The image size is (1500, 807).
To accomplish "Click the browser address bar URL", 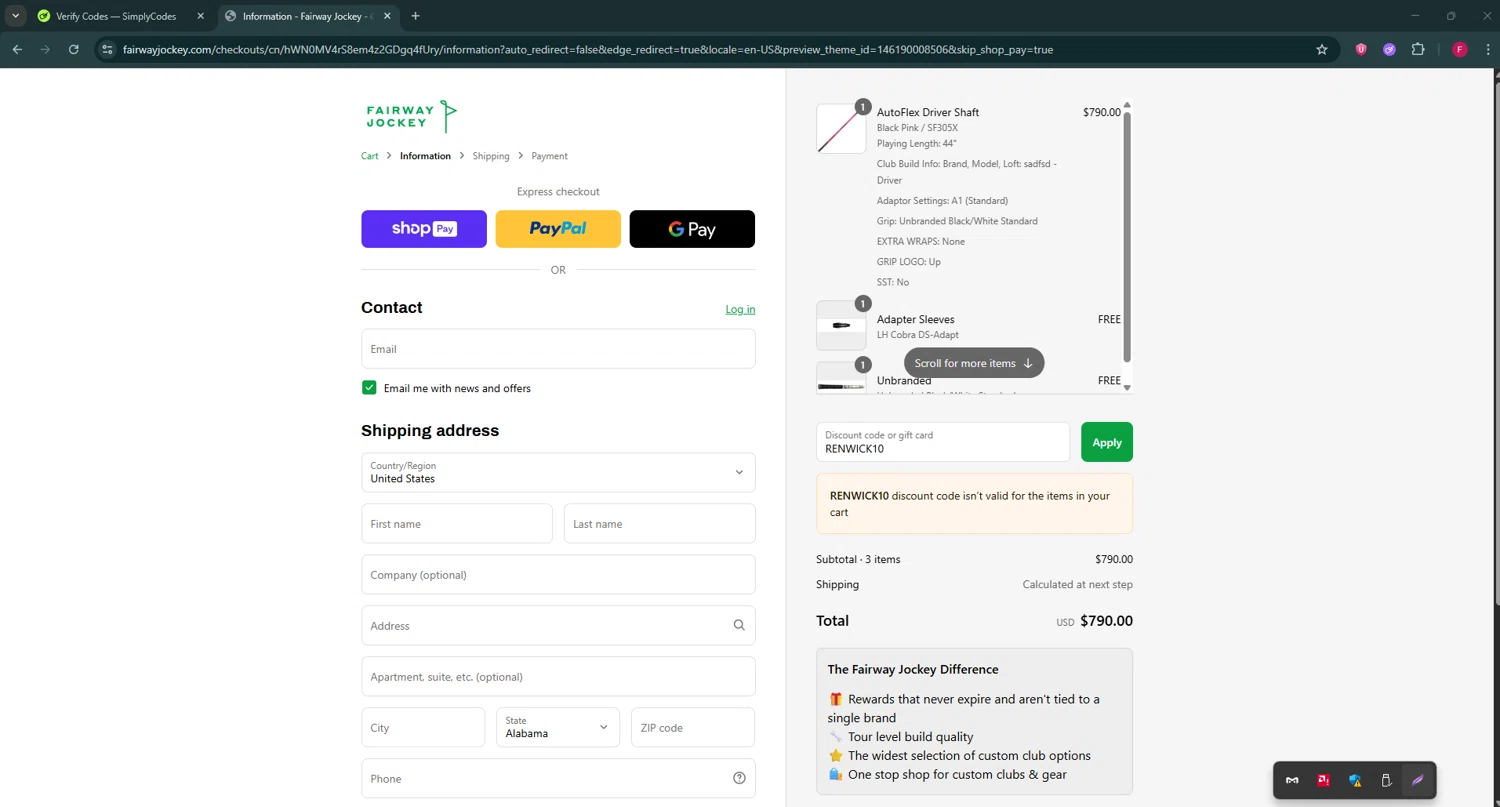I will point(588,49).
